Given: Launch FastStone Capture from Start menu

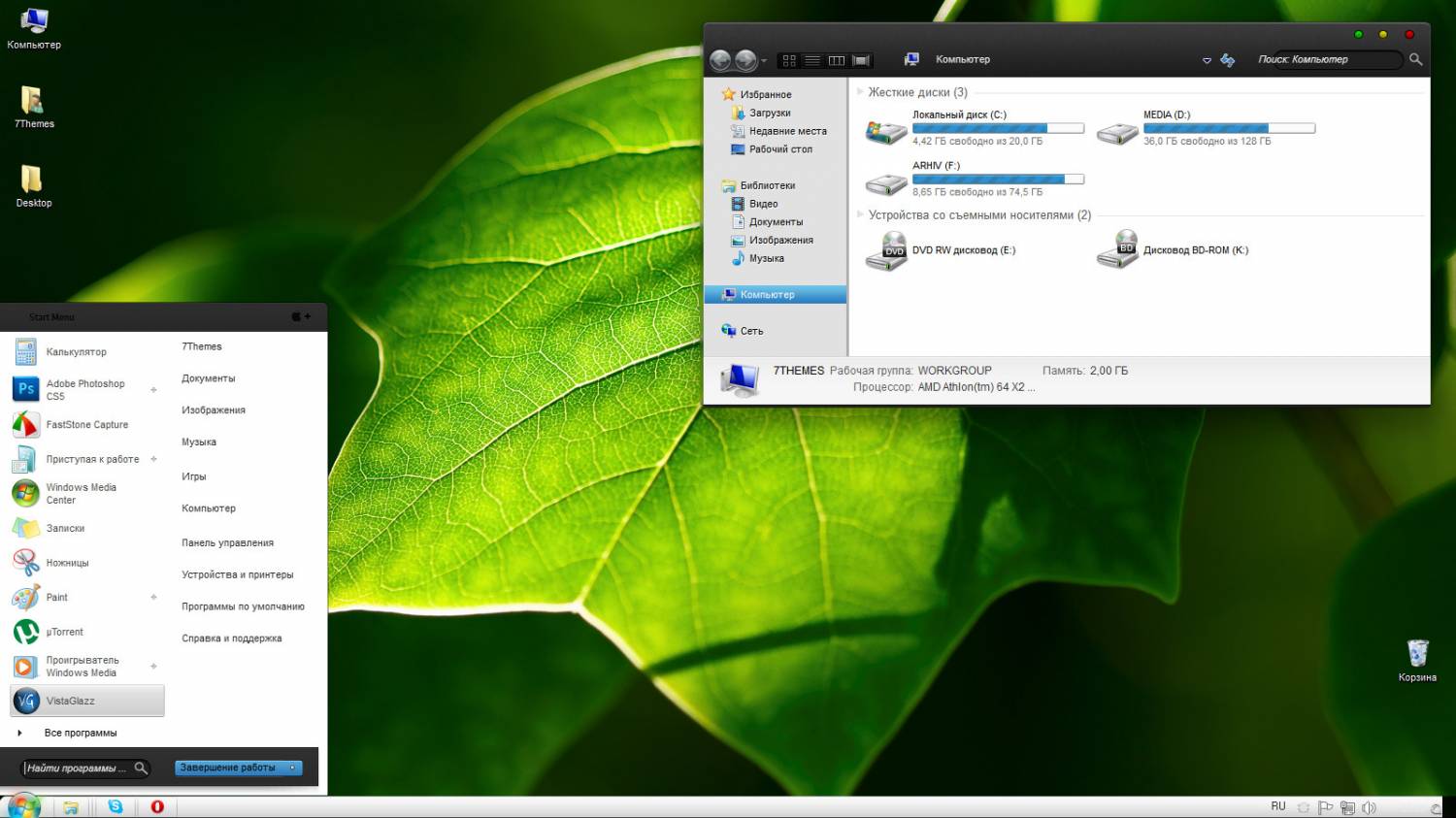Looking at the screenshot, I should 85,425.
